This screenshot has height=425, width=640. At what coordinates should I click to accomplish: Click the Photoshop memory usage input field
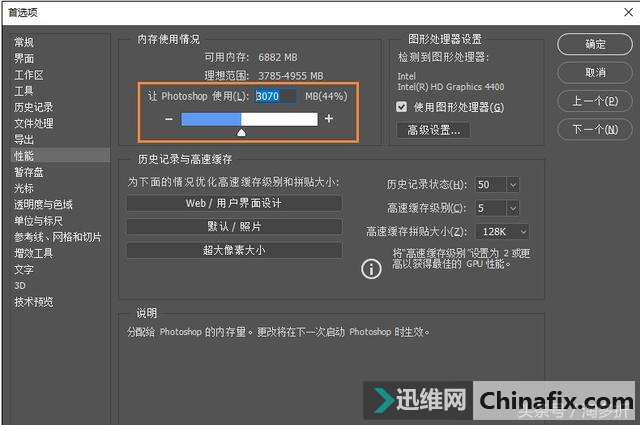(x=274, y=96)
